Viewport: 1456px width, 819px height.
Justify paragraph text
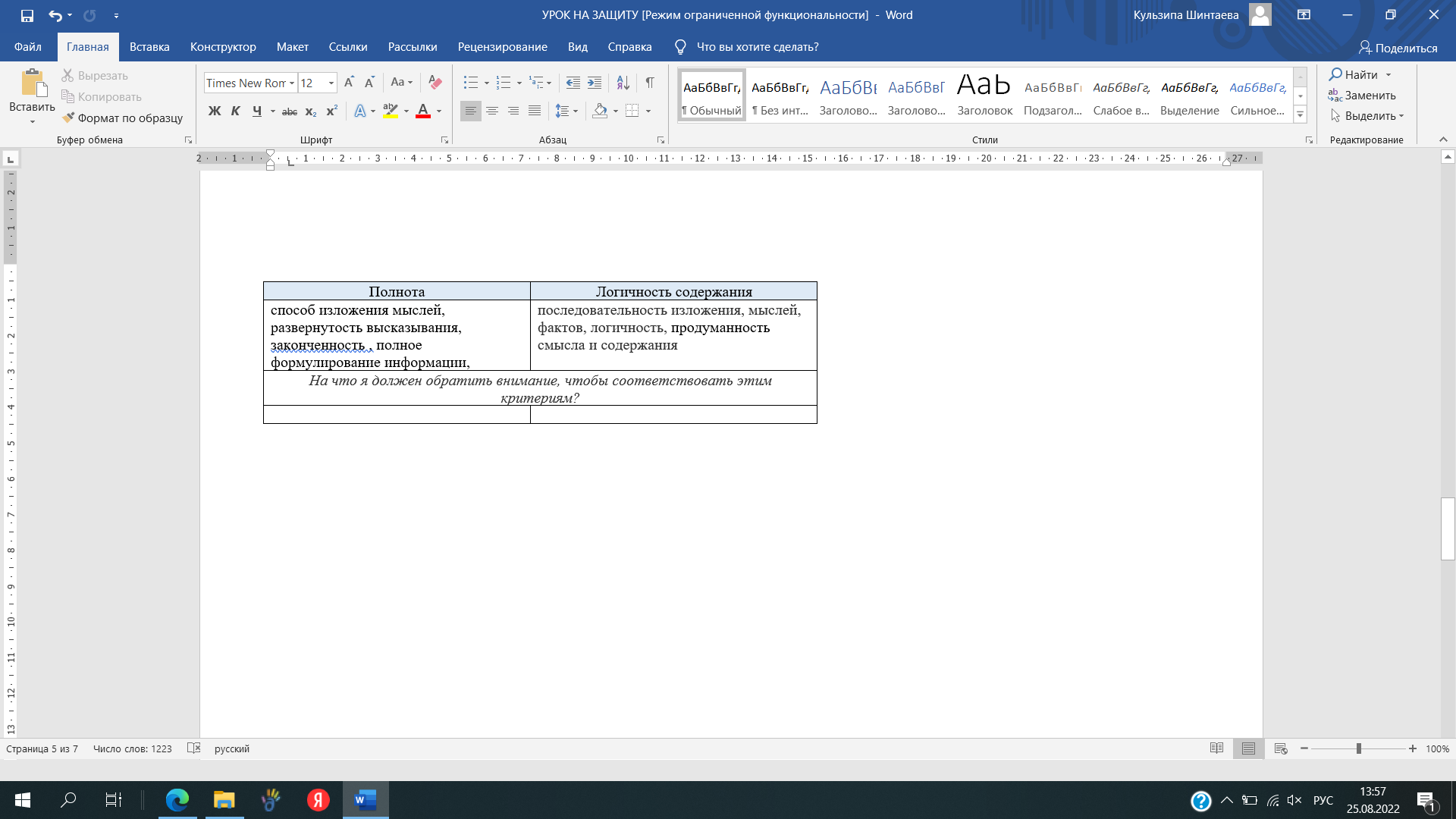point(535,111)
